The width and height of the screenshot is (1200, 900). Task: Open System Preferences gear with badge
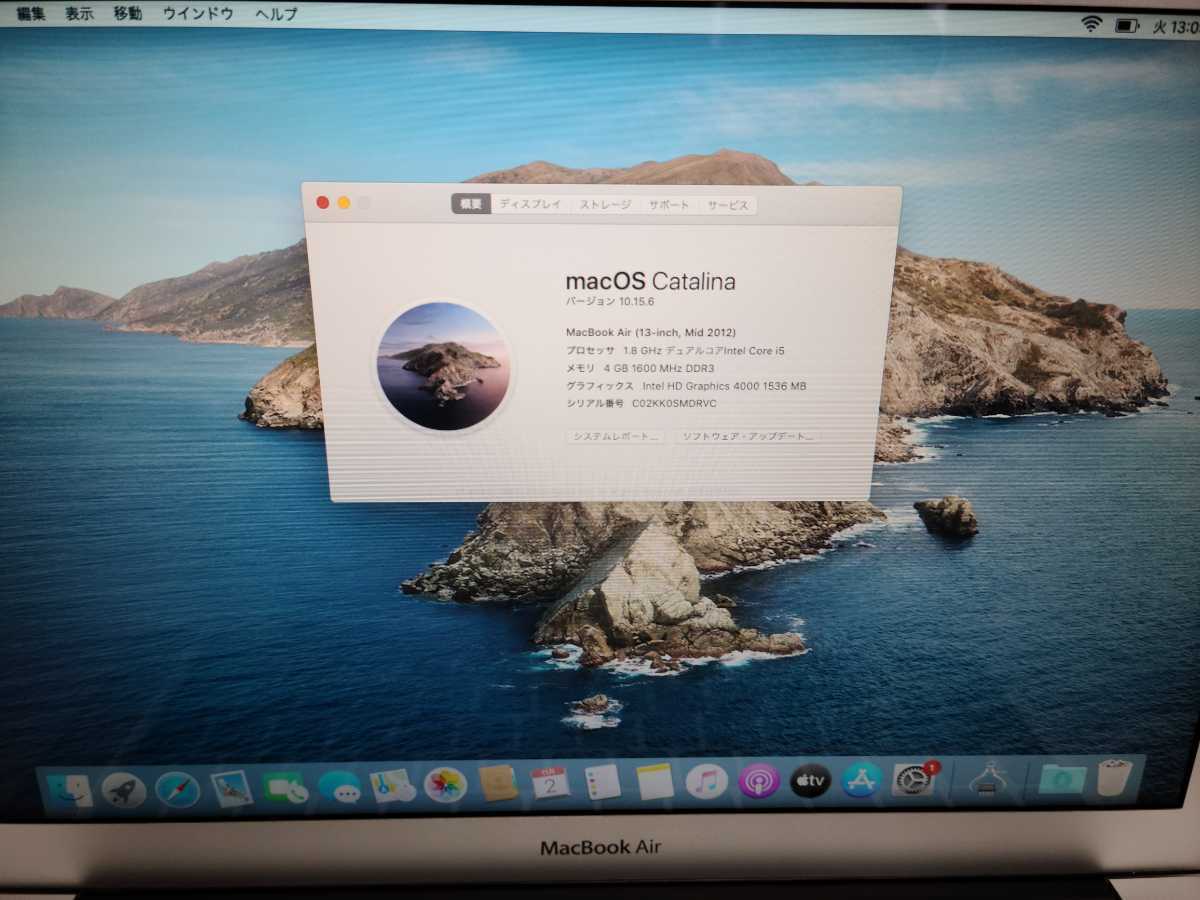[x=914, y=778]
